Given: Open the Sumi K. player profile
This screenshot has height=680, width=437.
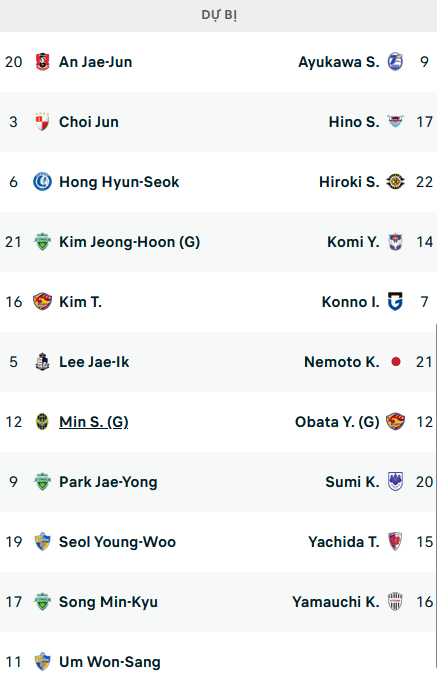Looking at the screenshot, I should (x=352, y=482).
